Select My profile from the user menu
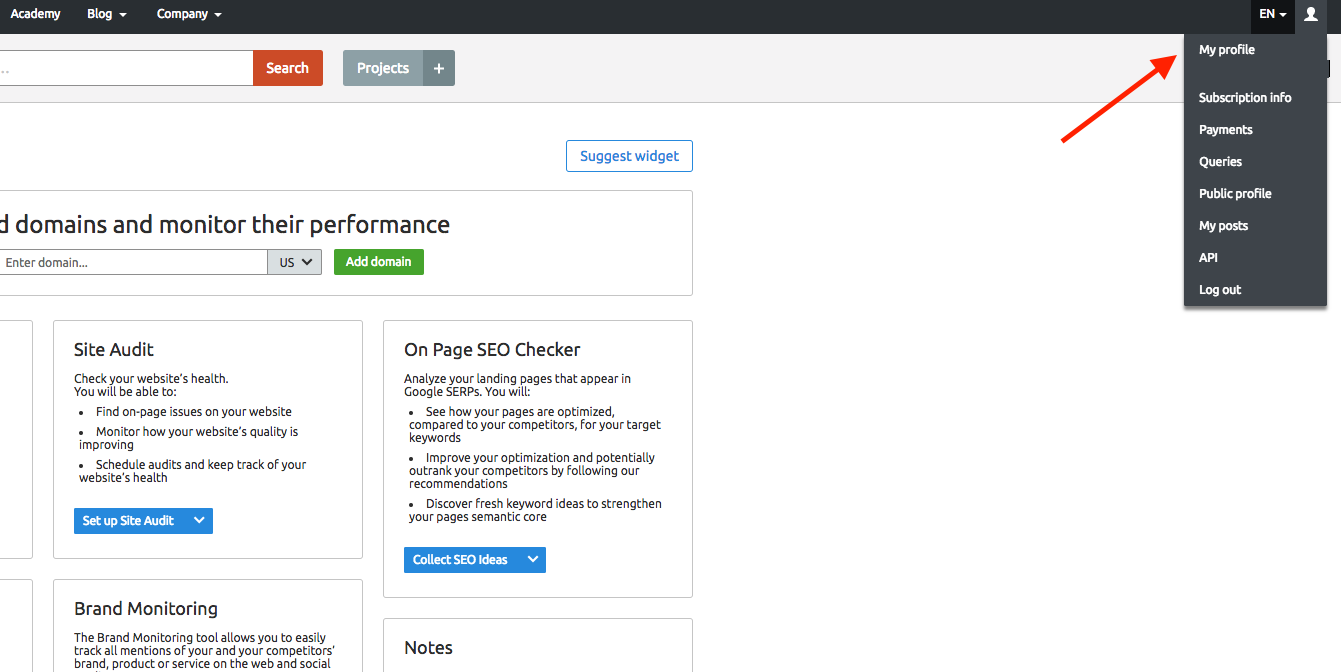This screenshot has height=672, width=1341. pyautogui.click(x=1227, y=50)
